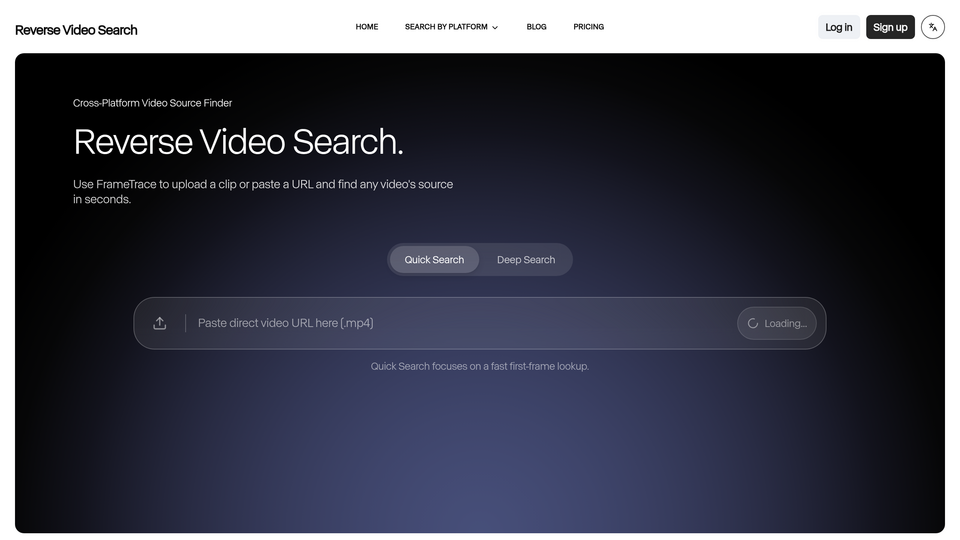Screen dimensions: 960x540
Task: Click the Sign up button
Action: coord(890,27)
